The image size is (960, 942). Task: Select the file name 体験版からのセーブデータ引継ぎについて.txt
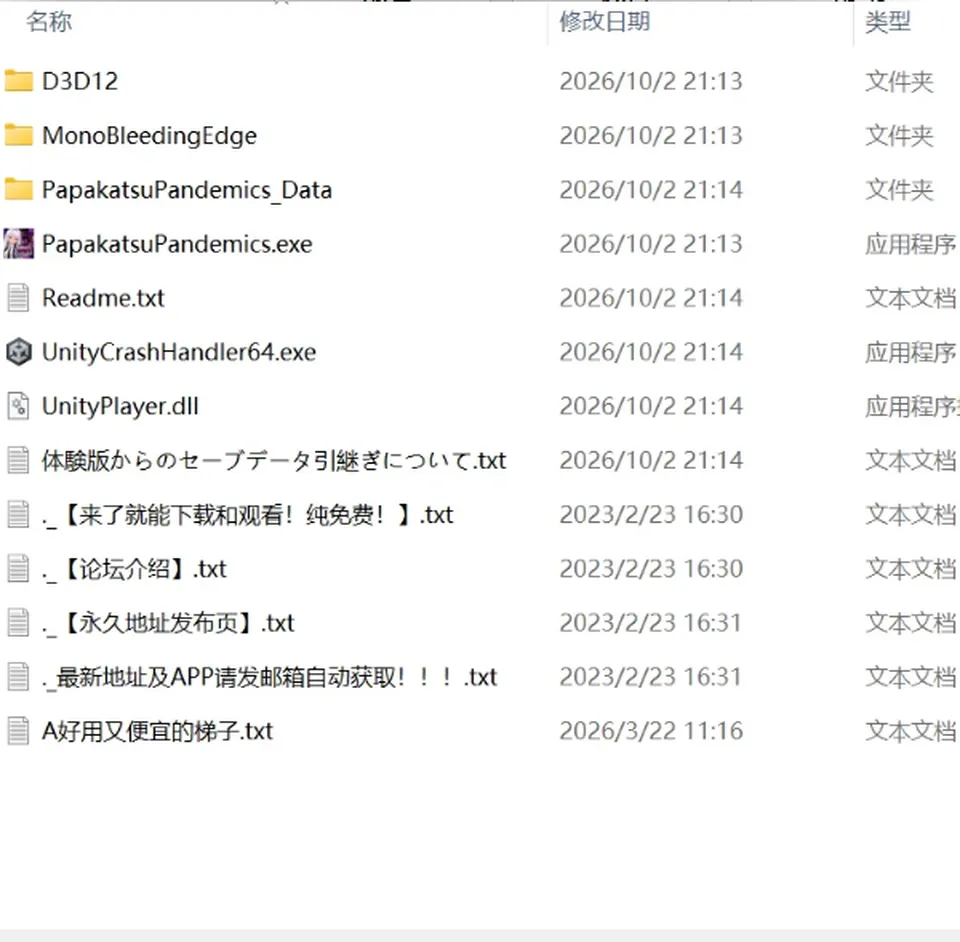(x=274, y=460)
